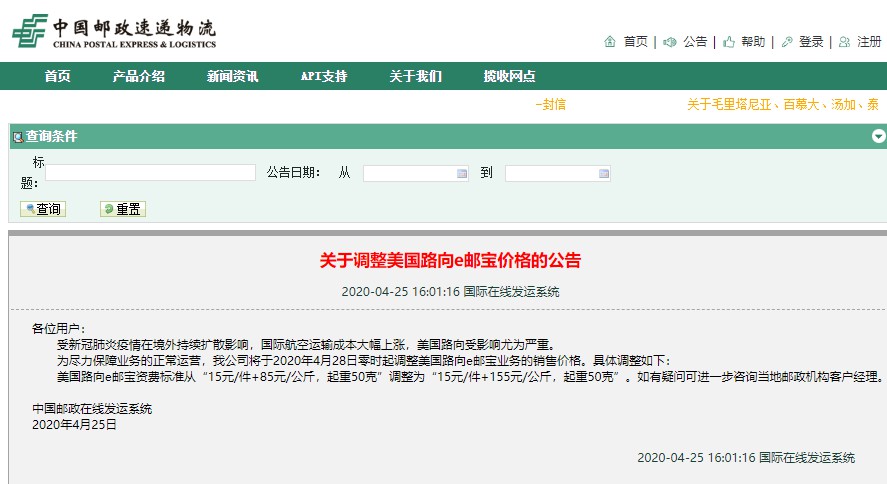Image resolution: width=887 pixels, height=484 pixels.
Task: Open 新闻资讯 menu item
Action: click(x=232, y=76)
